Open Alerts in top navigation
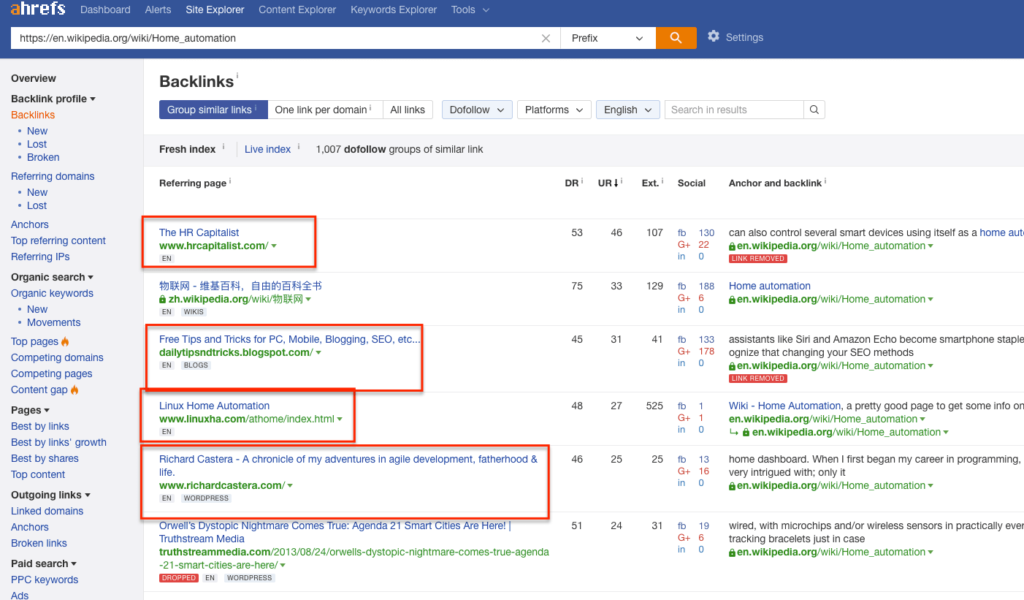Image resolution: width=1024 pixels, height=600 pixels. click(158, 10)
